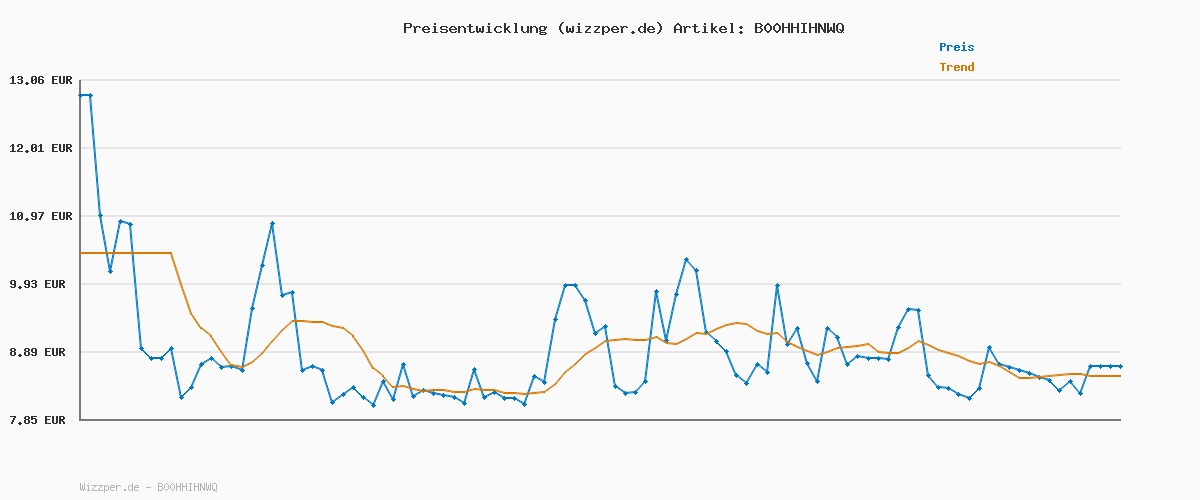Select the "10.97 EUR" y-axis label
The image size is (1200, 500).
(40, 216)
